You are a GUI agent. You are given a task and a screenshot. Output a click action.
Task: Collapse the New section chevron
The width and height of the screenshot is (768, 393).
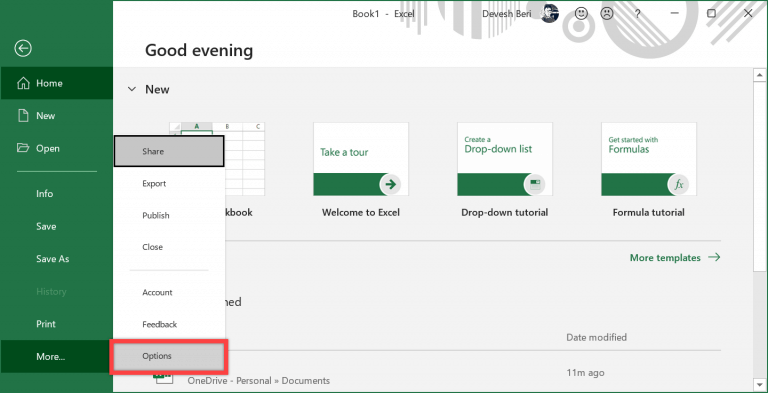(x=131, y=89)
